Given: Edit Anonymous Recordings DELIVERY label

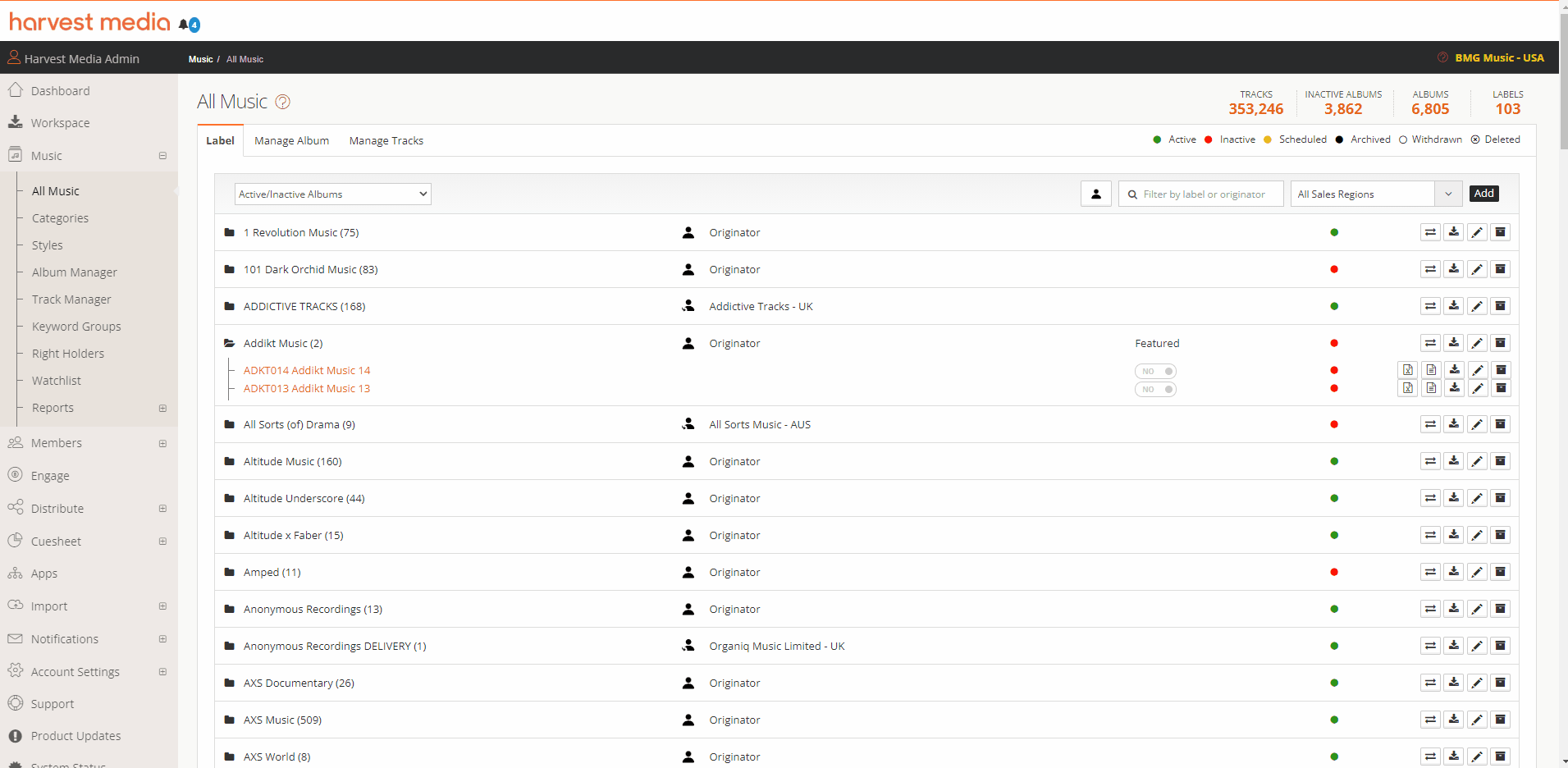Looking at the screenshot, I should [x=1477, y=646].
